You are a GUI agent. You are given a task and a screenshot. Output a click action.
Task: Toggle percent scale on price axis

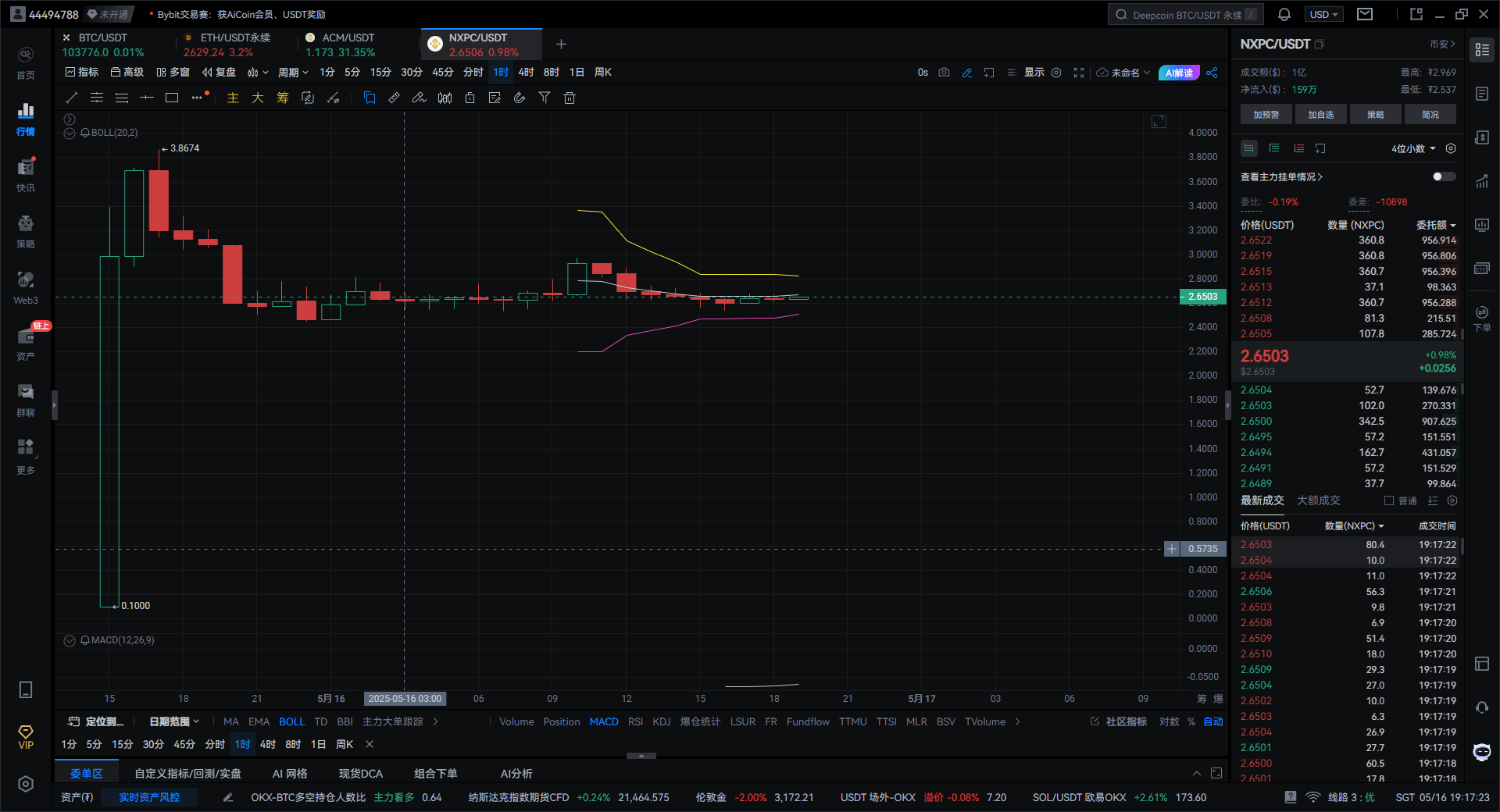tap(1191, 721)
